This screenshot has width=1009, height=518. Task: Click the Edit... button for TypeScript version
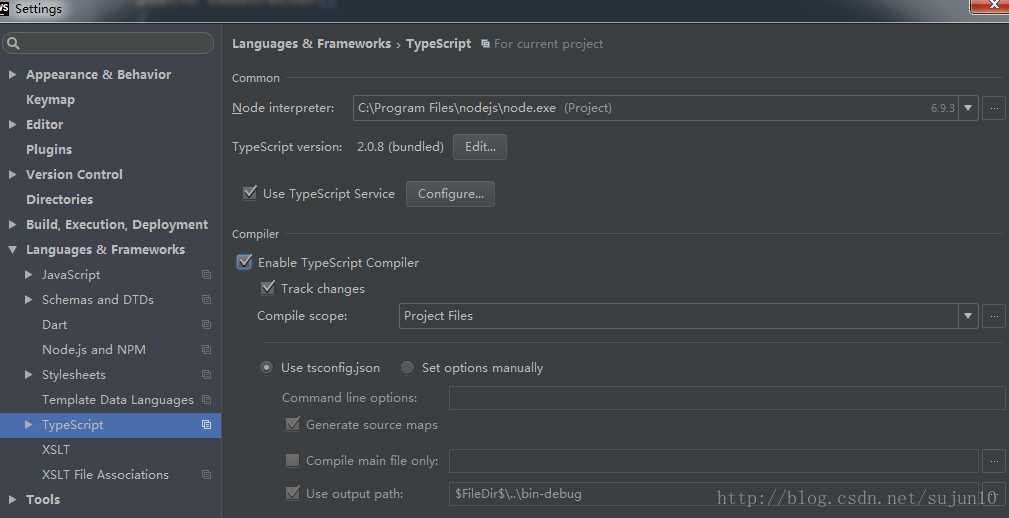point(480,147)
